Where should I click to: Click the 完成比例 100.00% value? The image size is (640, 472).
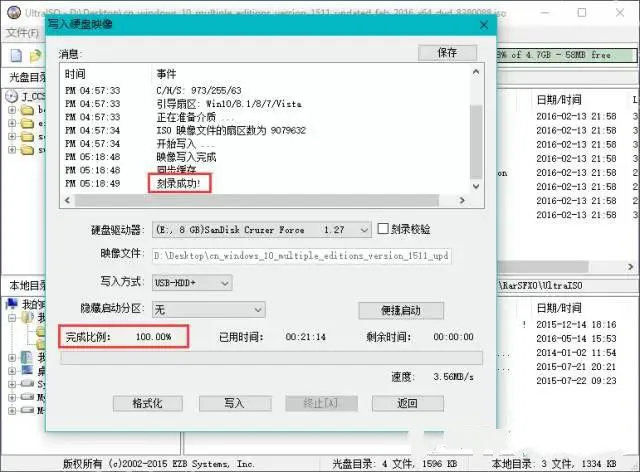[153, 337]
